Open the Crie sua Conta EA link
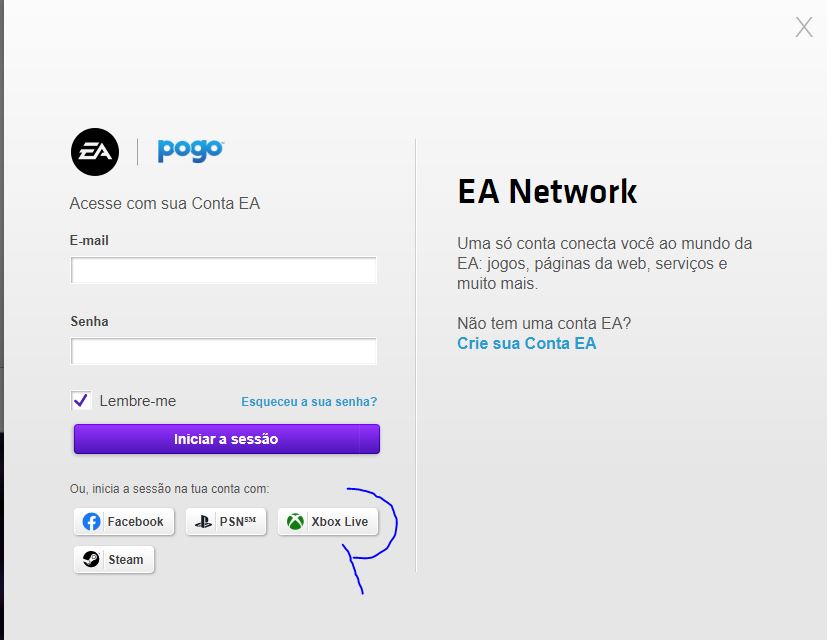The height and width of the screenshot is (640, 827). click(x=526, y=343)
